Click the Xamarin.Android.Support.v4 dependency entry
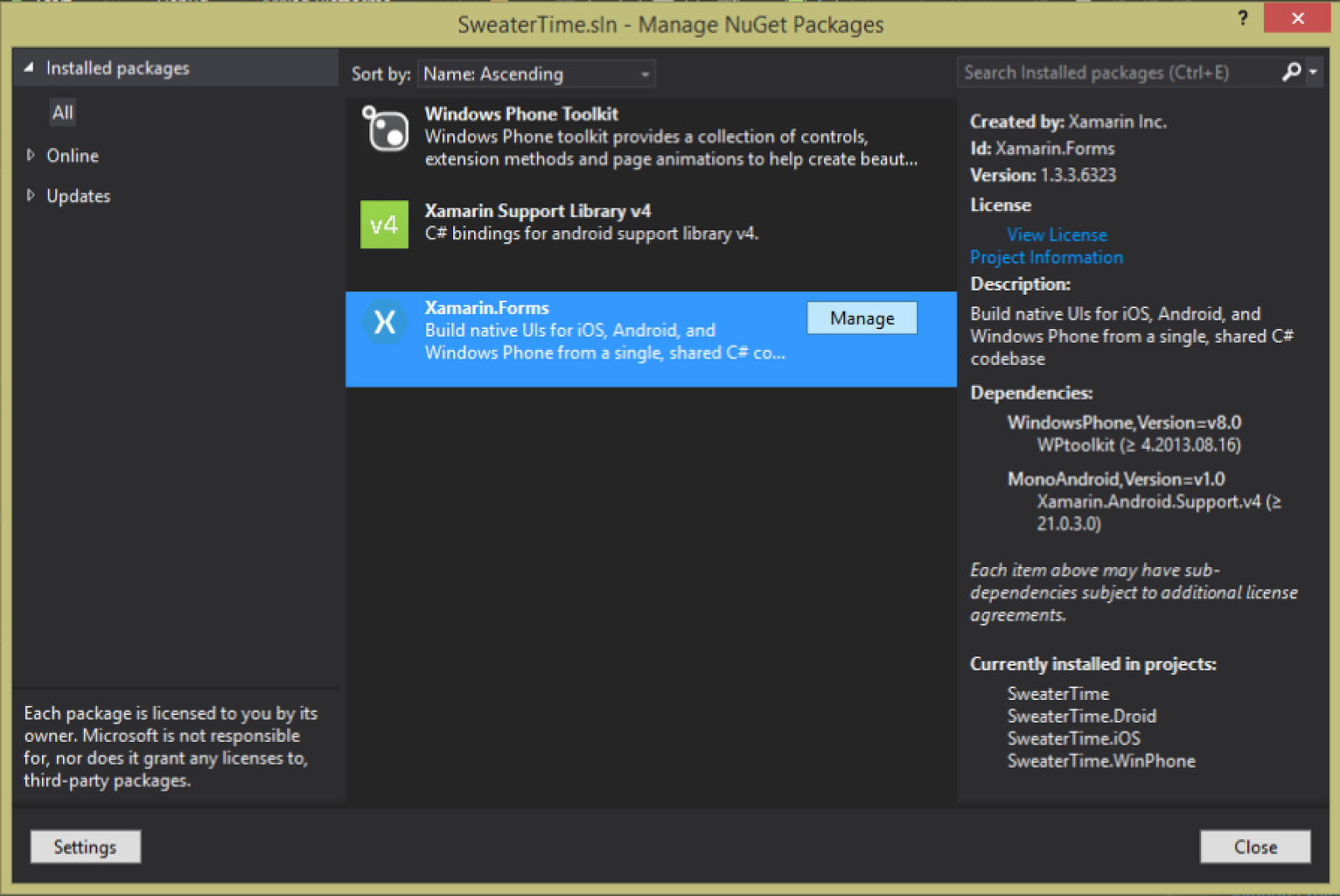The image size is (1340, 896). tap(1159, 512)
